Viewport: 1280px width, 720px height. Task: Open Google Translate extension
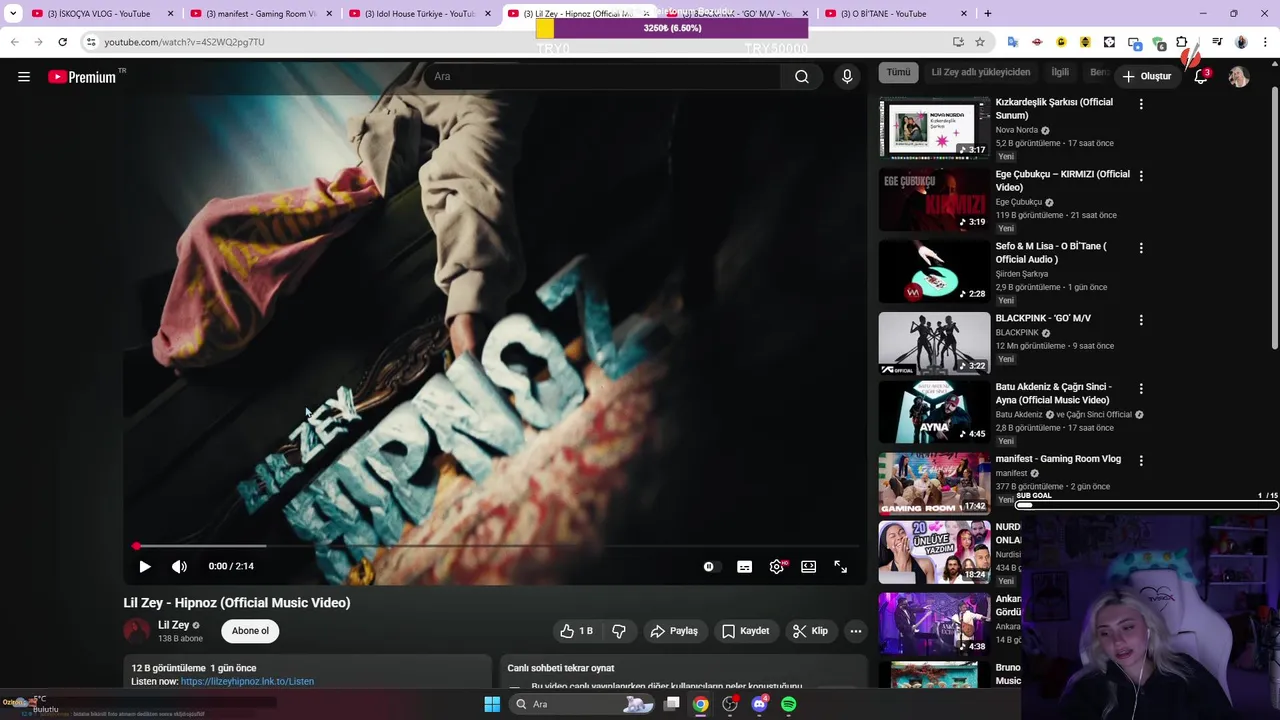pyautogui.click(x=1012, y=42)
